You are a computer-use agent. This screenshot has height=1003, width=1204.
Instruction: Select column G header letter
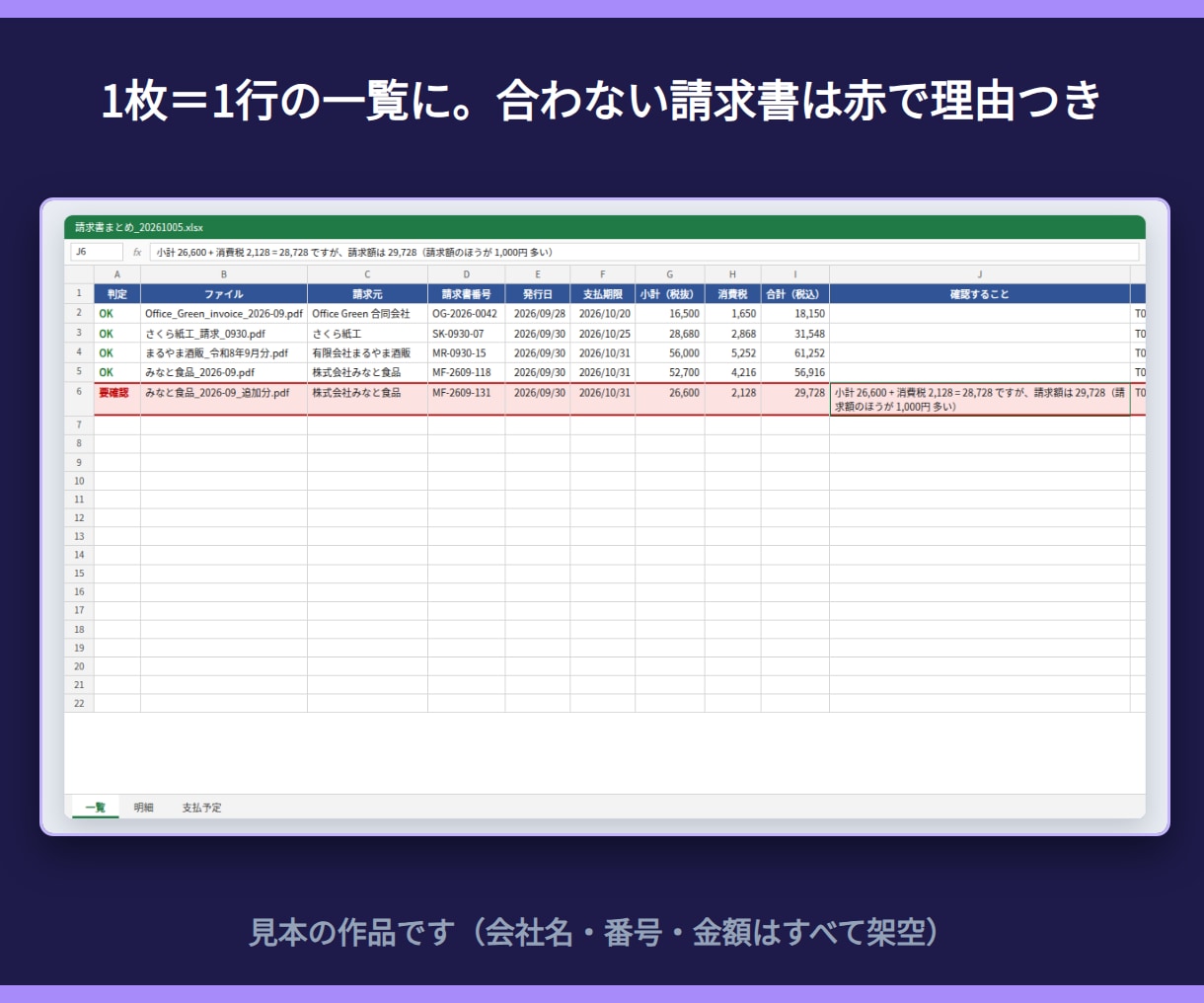[670, 274]
